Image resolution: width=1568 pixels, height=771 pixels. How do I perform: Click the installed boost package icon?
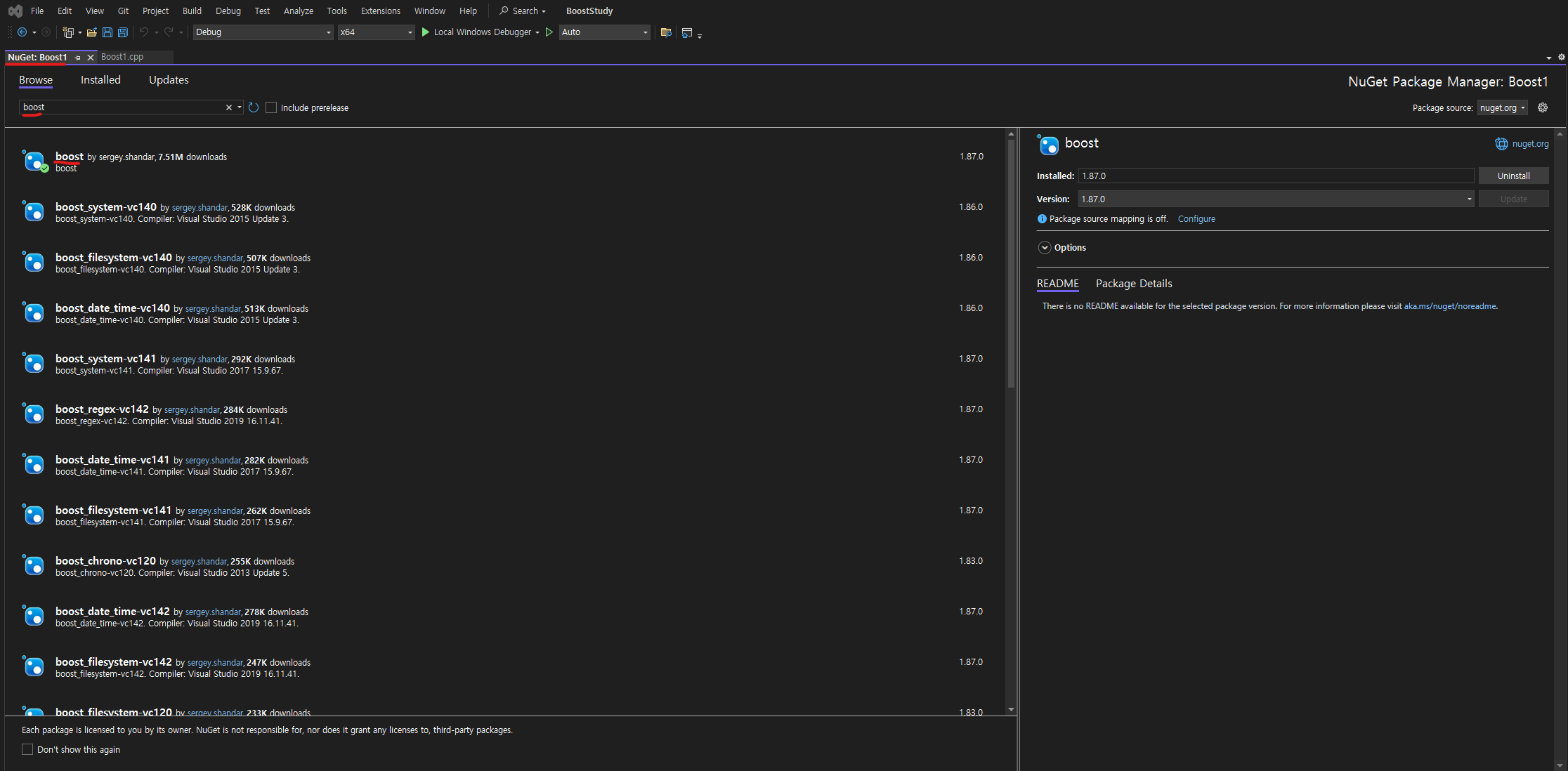click(x=34, y=161)
